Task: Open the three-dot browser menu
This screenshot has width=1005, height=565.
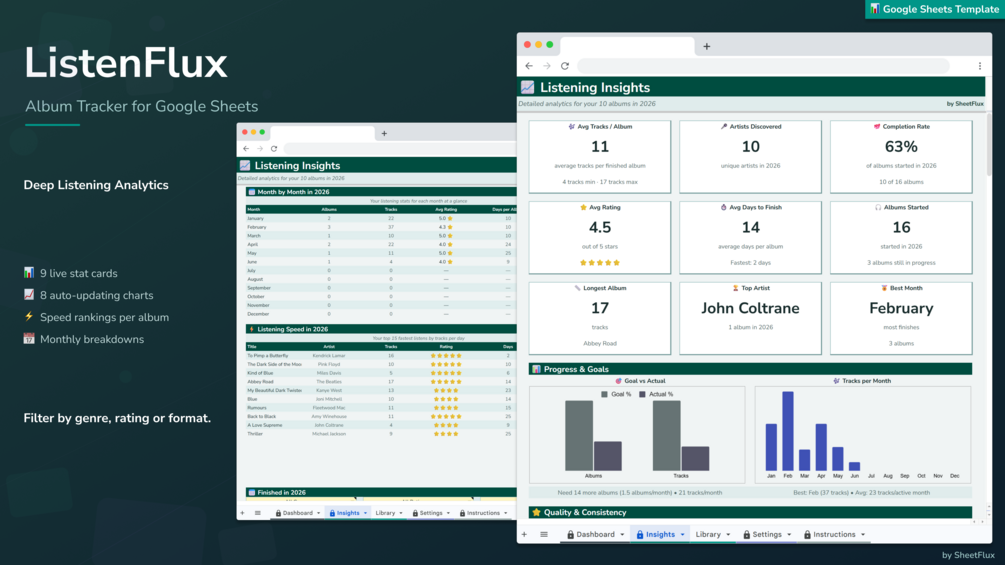Action: [979, 66]
